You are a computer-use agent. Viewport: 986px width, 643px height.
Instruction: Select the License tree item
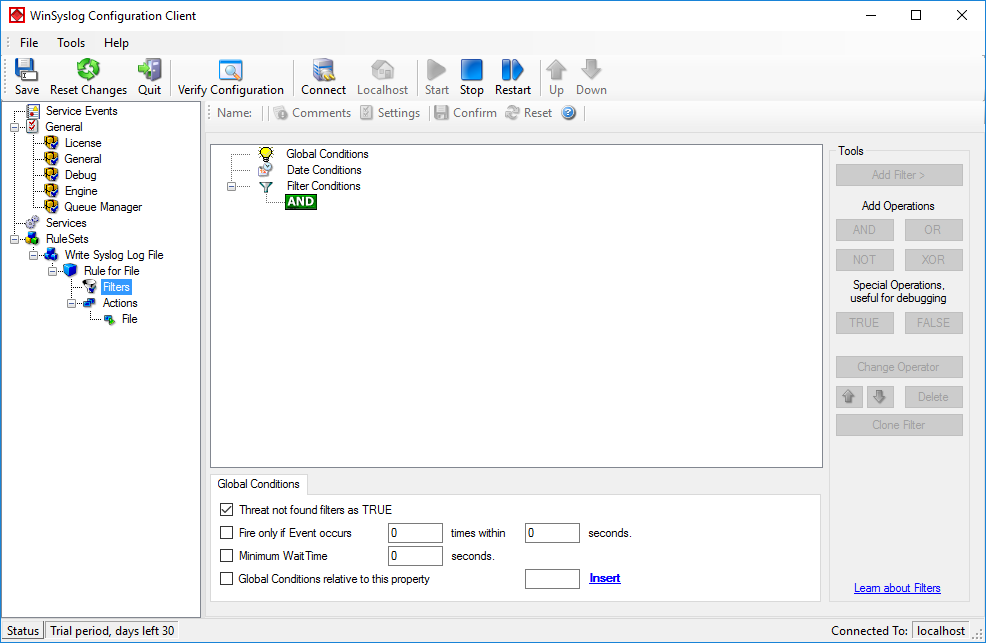(83, 143)
